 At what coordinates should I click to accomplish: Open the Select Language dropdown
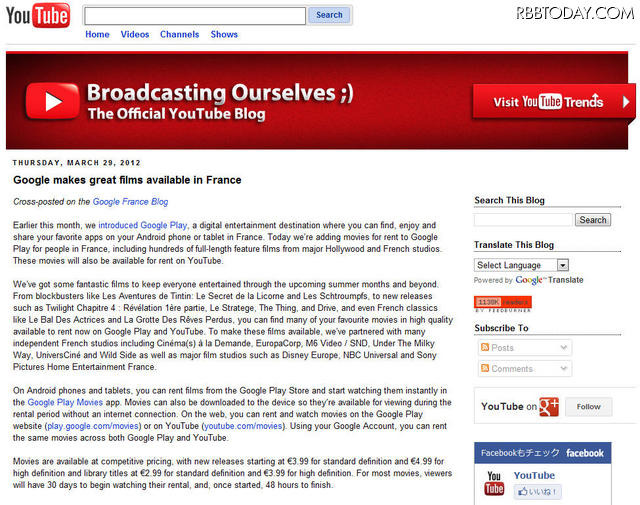tap(521, 265)
